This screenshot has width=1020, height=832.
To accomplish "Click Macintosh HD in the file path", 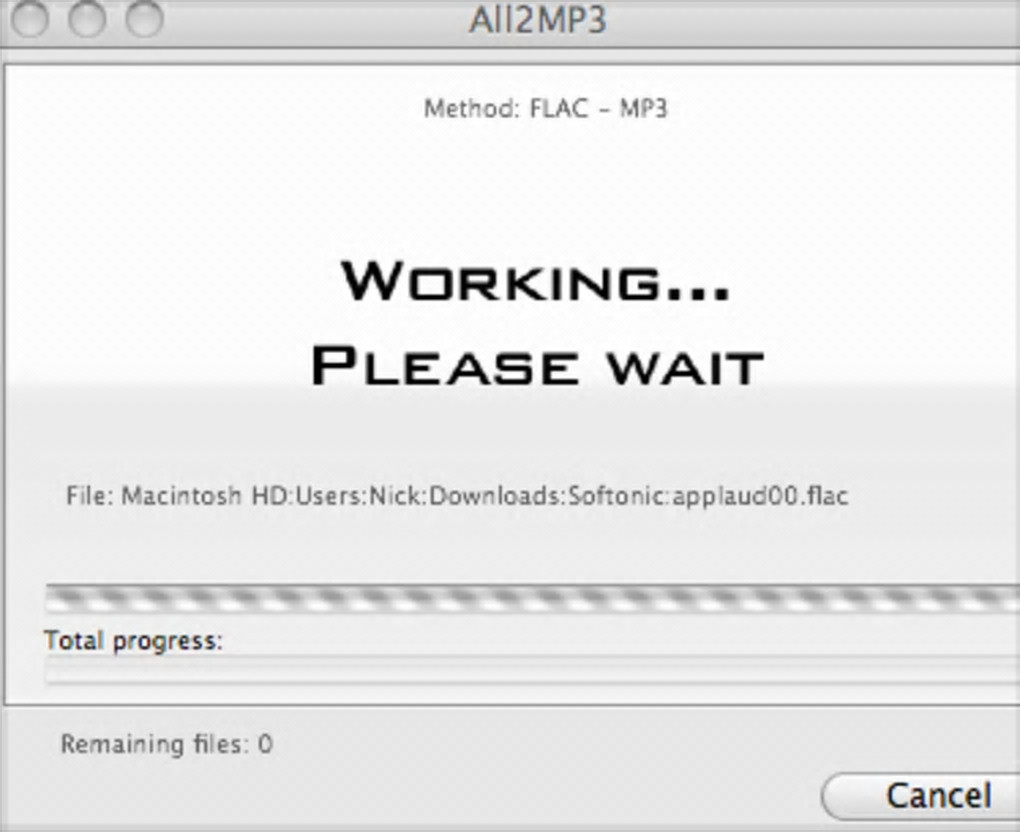I will coord(207,496).
